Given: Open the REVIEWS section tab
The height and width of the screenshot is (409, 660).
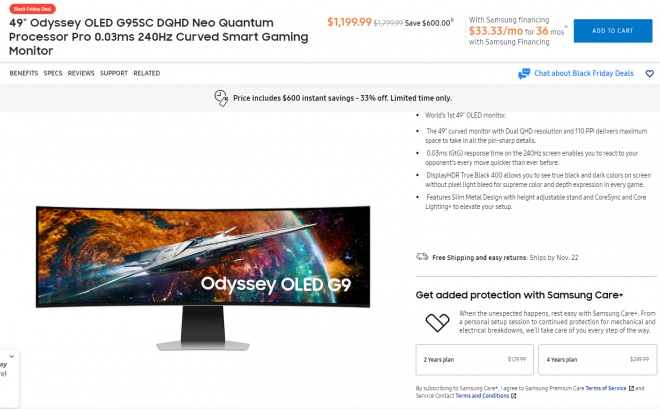Looking at the screenshot, I should click(81, 73).
